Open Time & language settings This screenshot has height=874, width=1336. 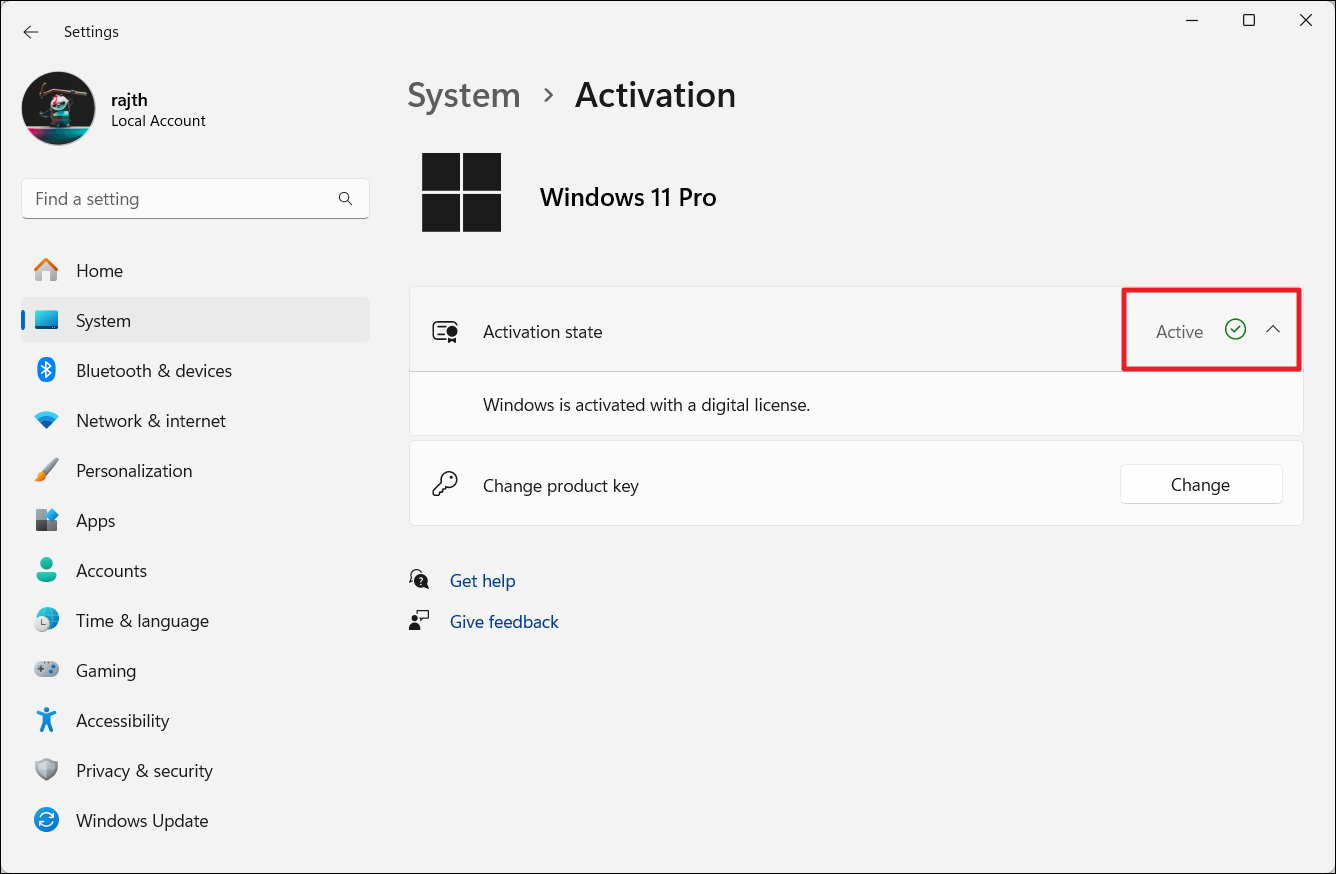pos(142,621)
